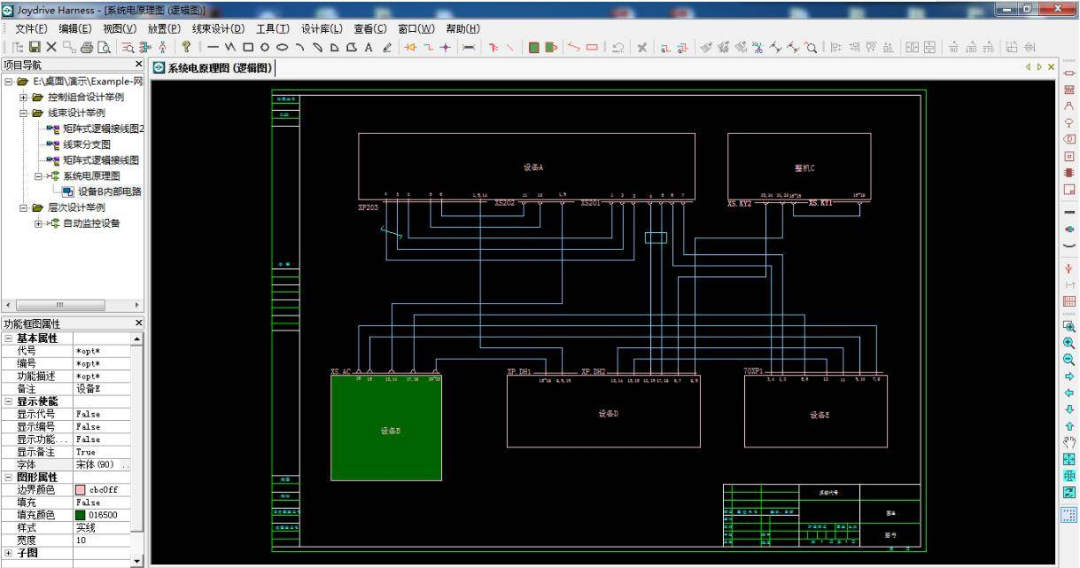The height and width of the screenshot is (568, 1080).
Task: Click the help question mark icon
Action: [x=186, y=47]
